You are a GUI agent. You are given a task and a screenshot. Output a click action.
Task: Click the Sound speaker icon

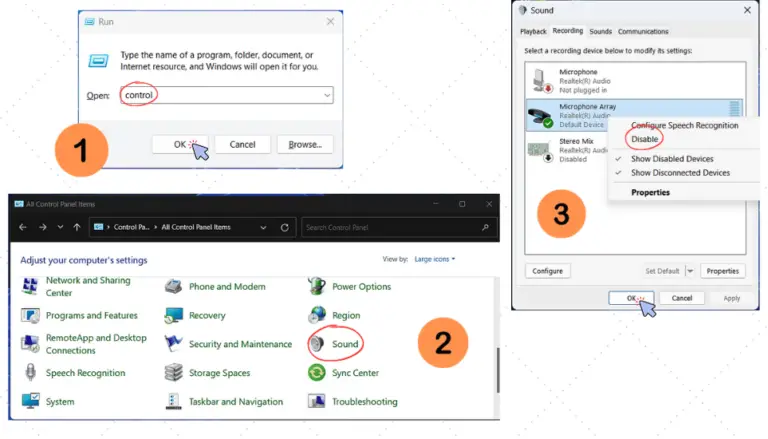[x=317, y=344]
